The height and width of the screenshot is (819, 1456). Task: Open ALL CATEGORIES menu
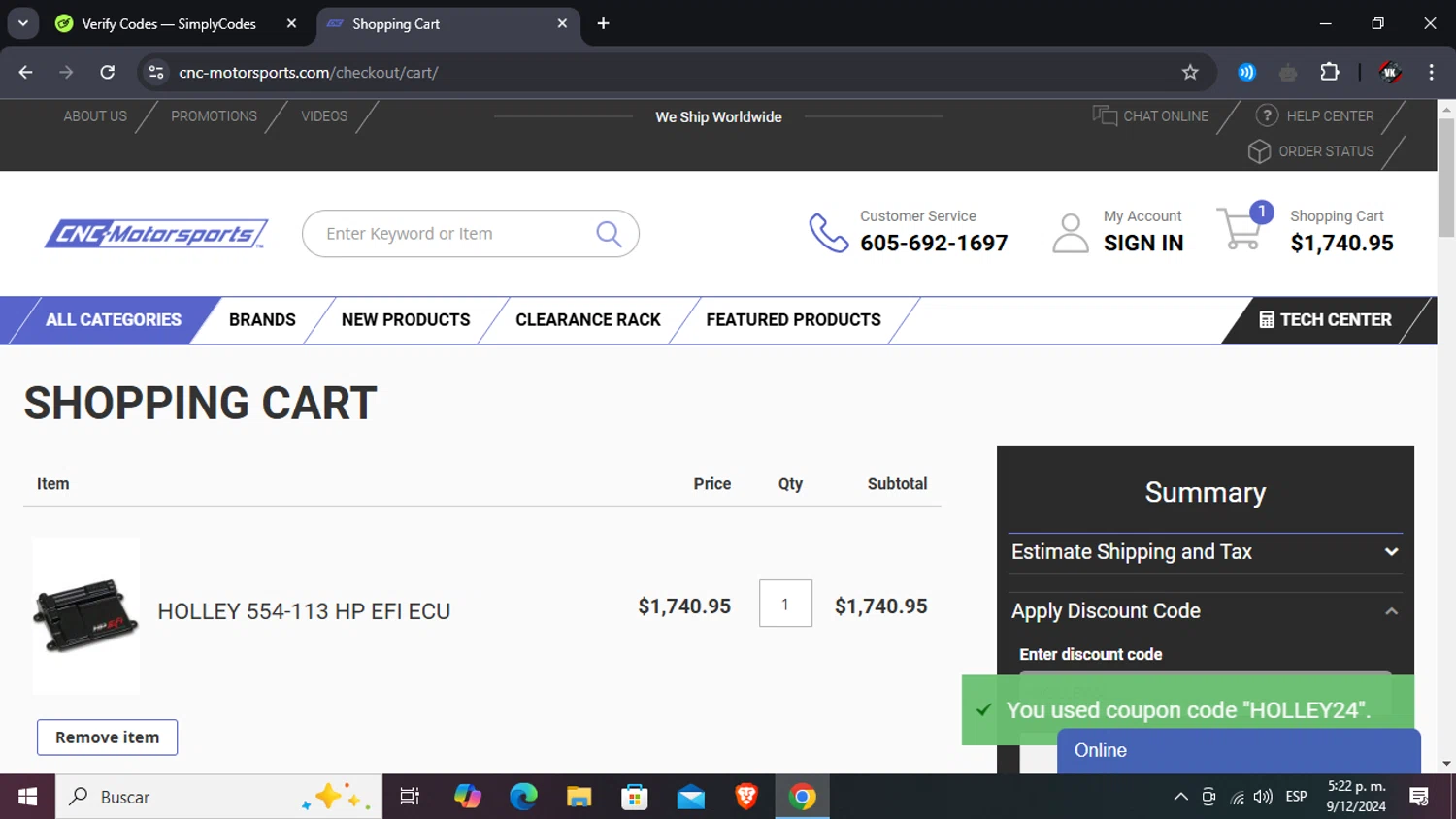click(x=114, y=320)
